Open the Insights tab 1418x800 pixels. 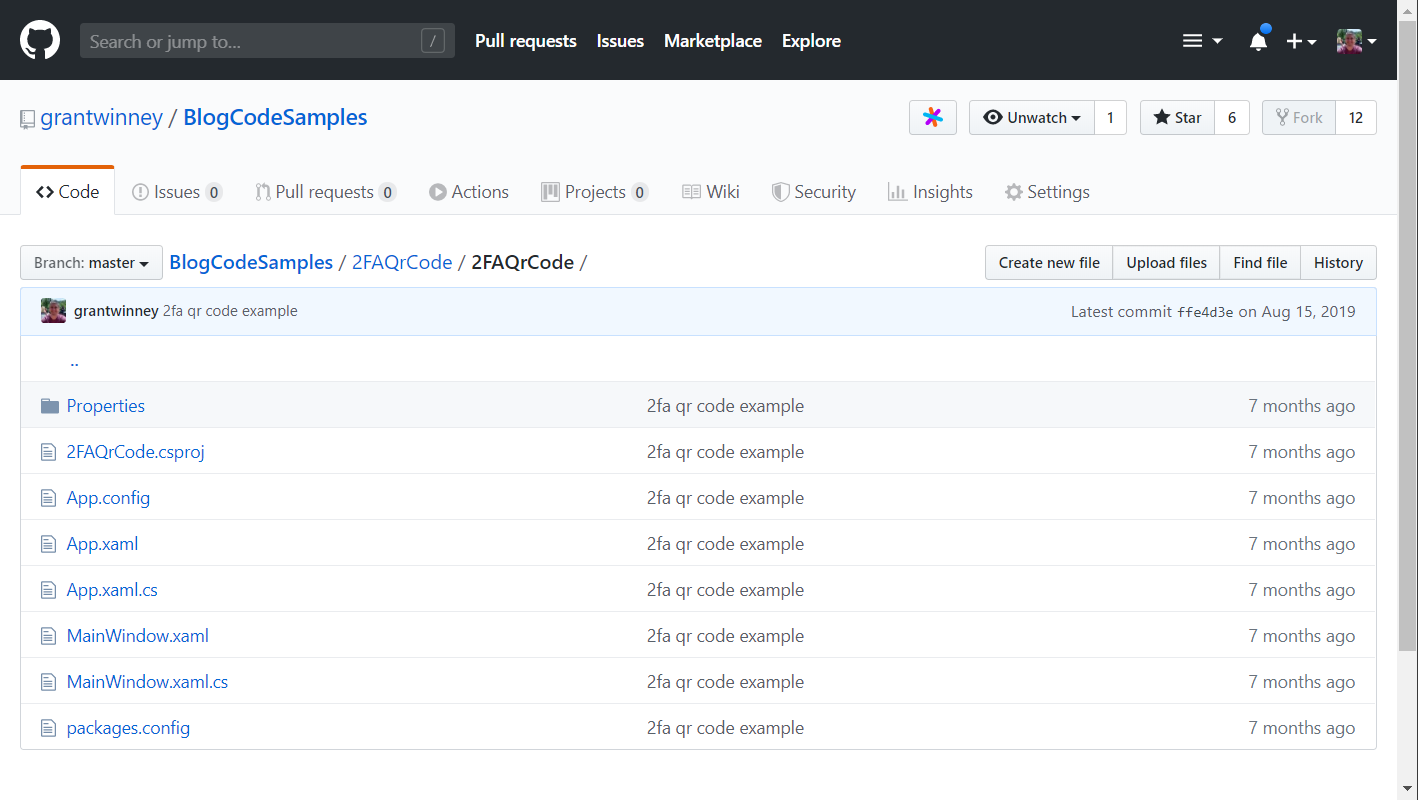[930, 192]
